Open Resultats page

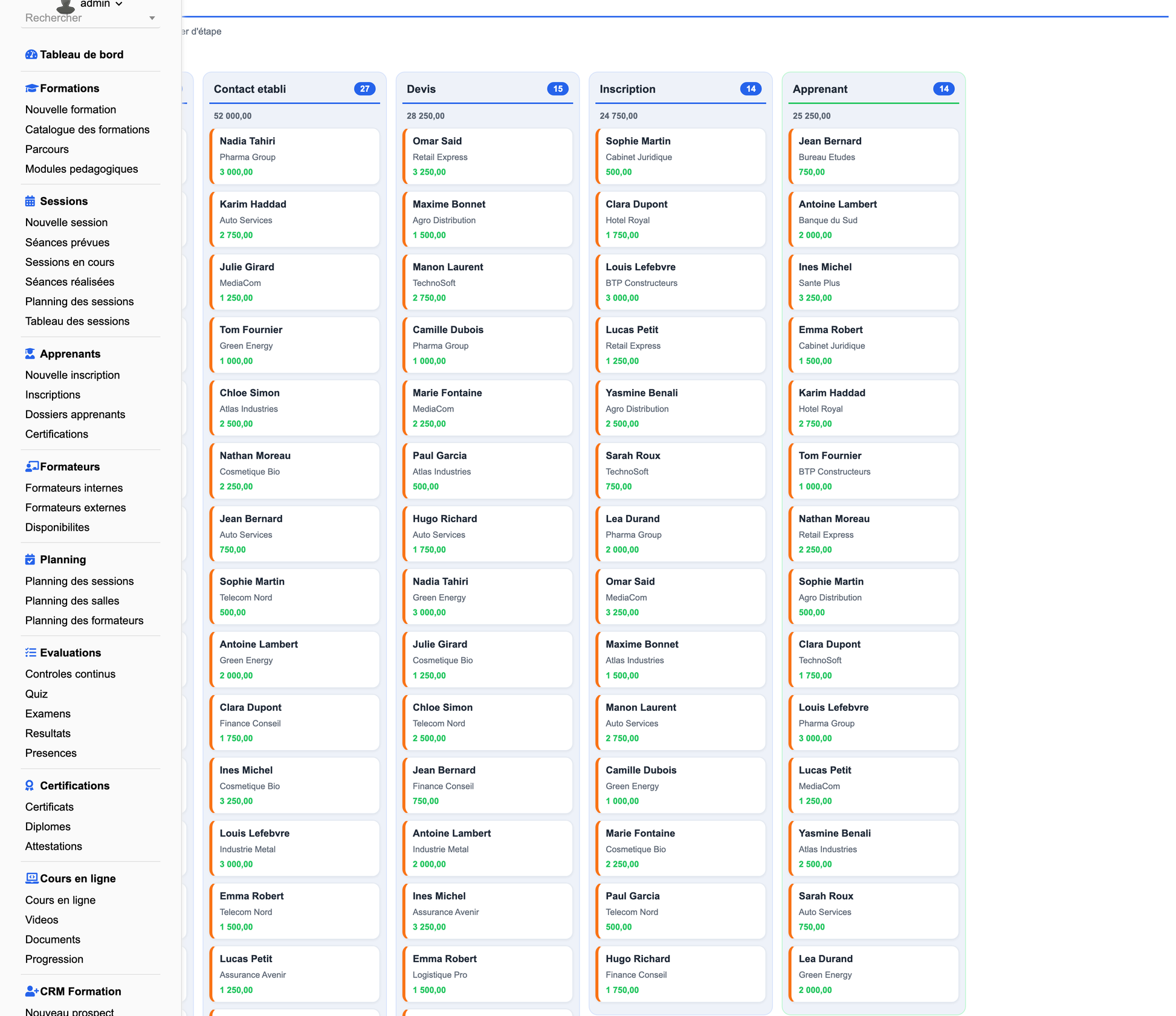point(48,734)
